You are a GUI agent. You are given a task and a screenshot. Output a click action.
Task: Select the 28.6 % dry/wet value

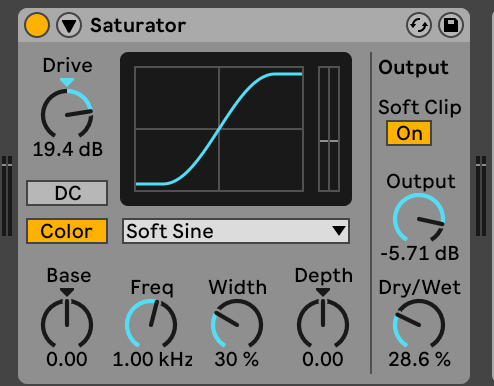tap(419, 359)
